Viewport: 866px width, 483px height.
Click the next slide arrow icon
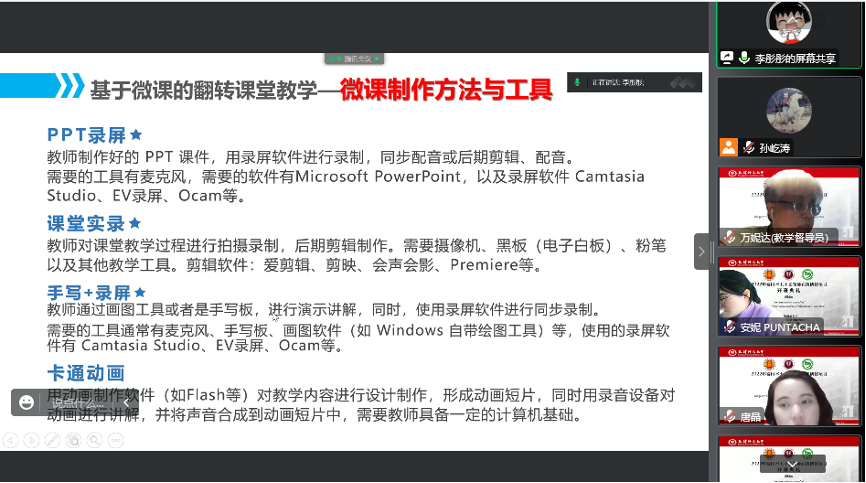pyautogui.click(x=31, y=439)
